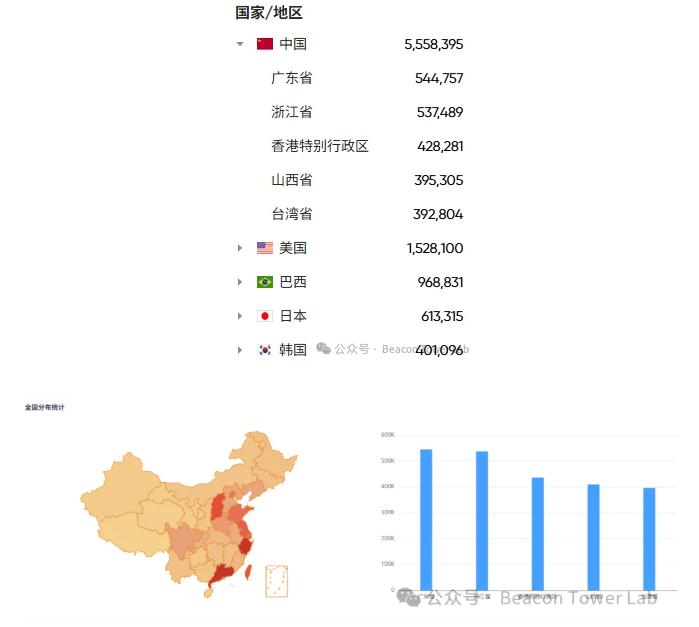Click the United States flag icon
Image resolution: width=699 pixels, height=627 pixels.
point(265,248)
